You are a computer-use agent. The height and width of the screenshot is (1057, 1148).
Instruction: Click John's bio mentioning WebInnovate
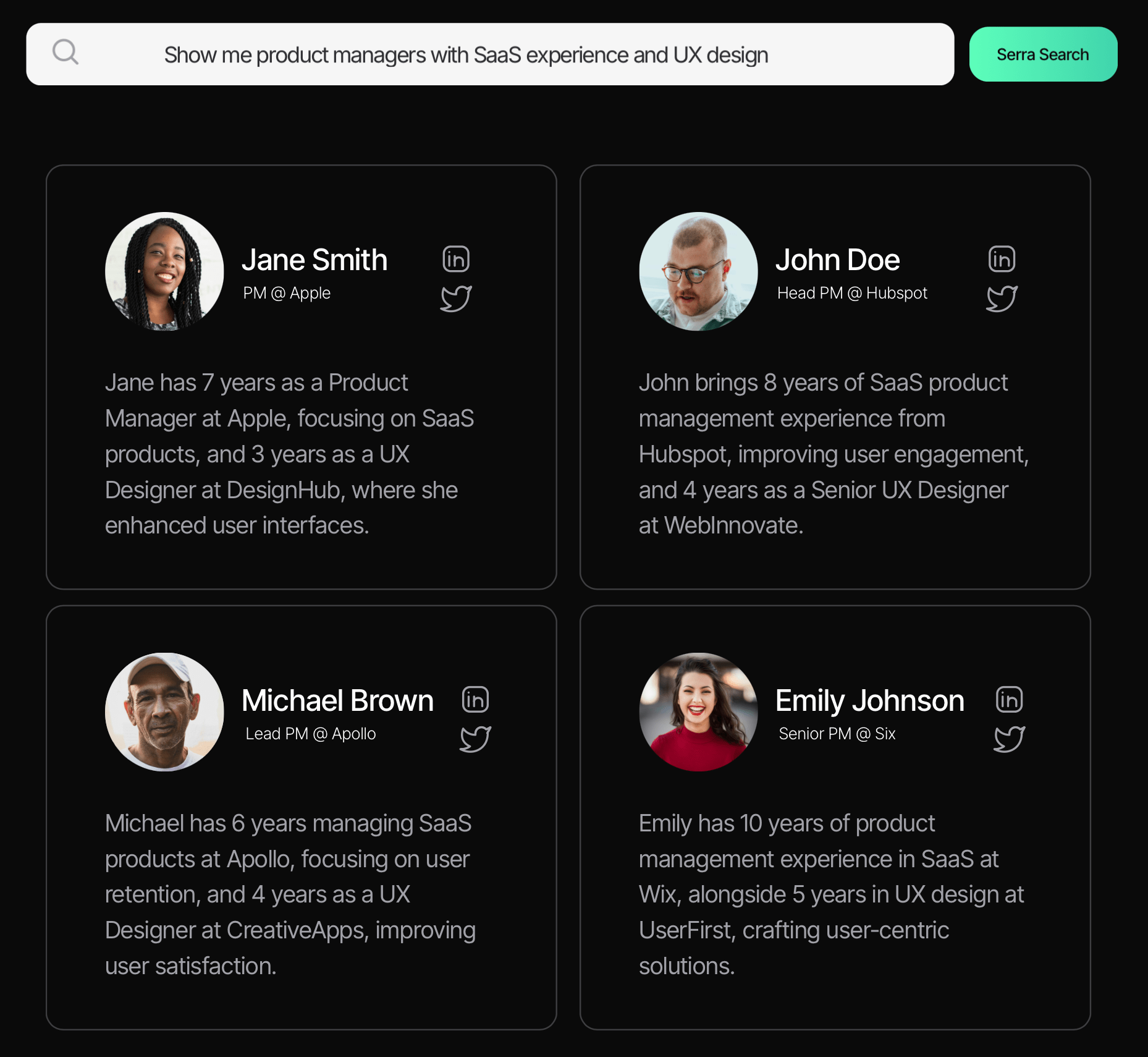coord(834,454)
